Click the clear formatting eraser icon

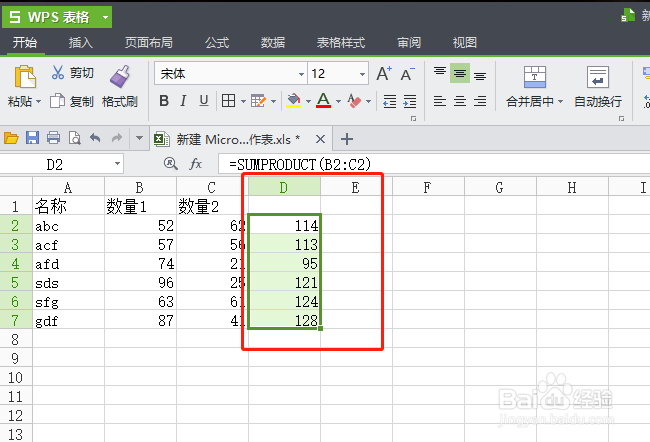[354, 101]
